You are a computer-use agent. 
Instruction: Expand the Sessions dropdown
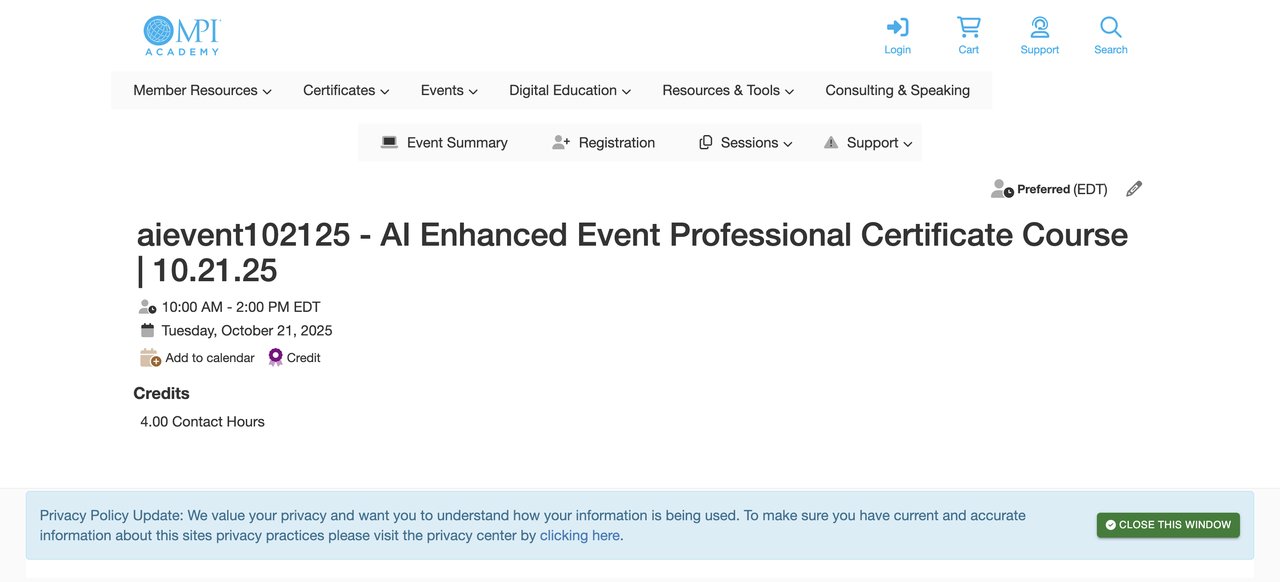click(746, 143)
